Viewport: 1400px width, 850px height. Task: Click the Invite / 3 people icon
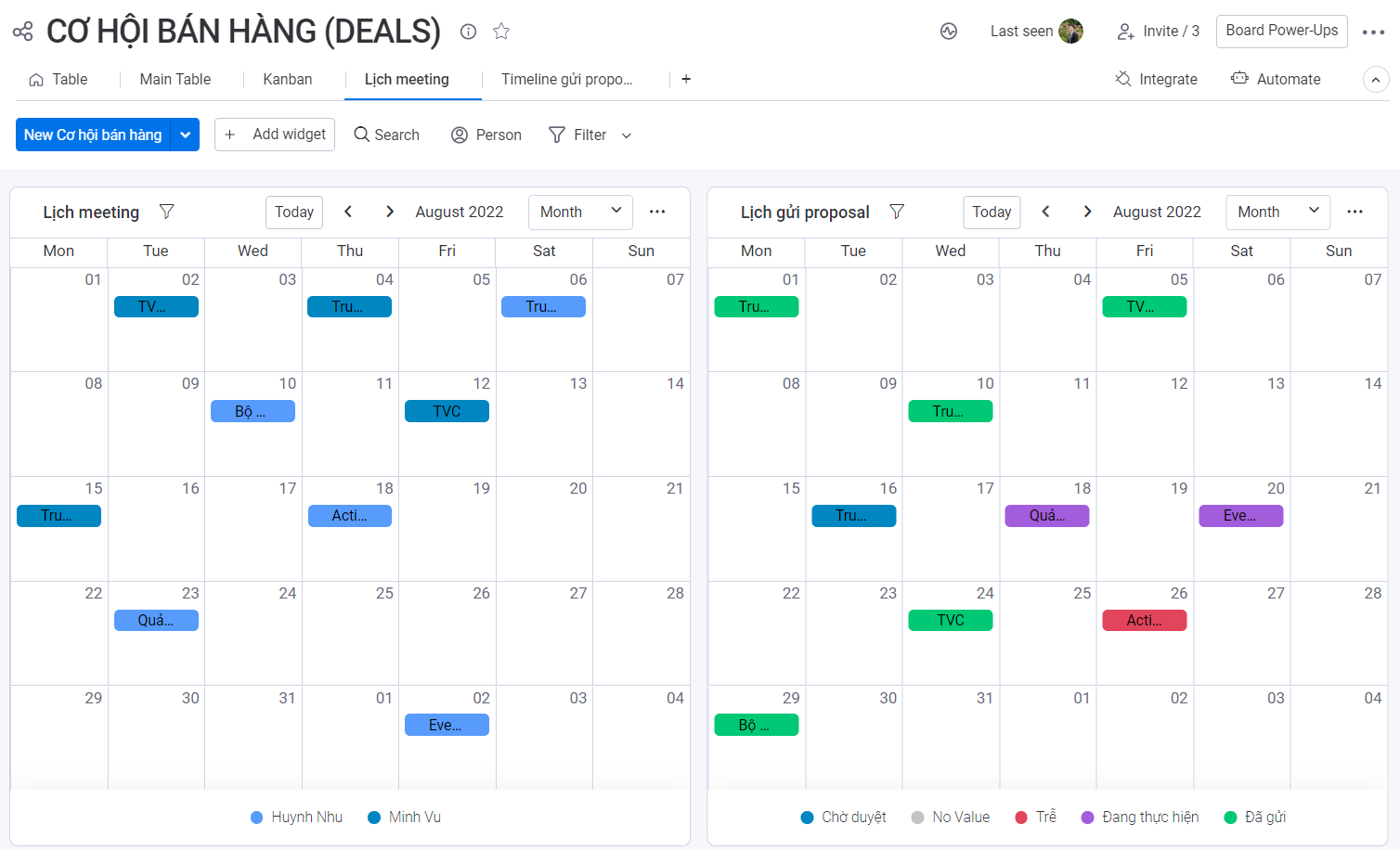[x=1126, y=31]
